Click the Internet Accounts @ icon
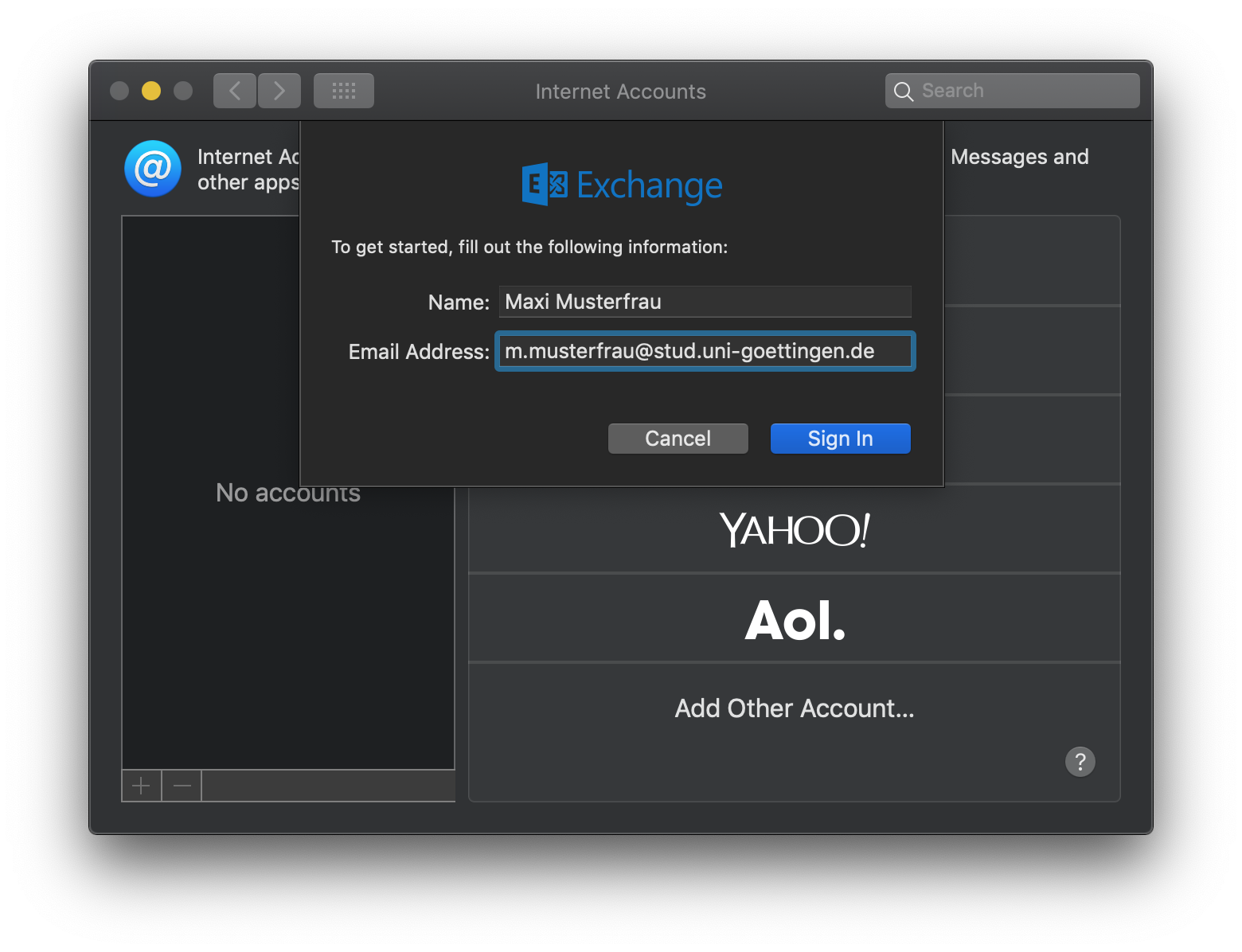Viewport: 1242px width, 952px height. pos(153,169)
